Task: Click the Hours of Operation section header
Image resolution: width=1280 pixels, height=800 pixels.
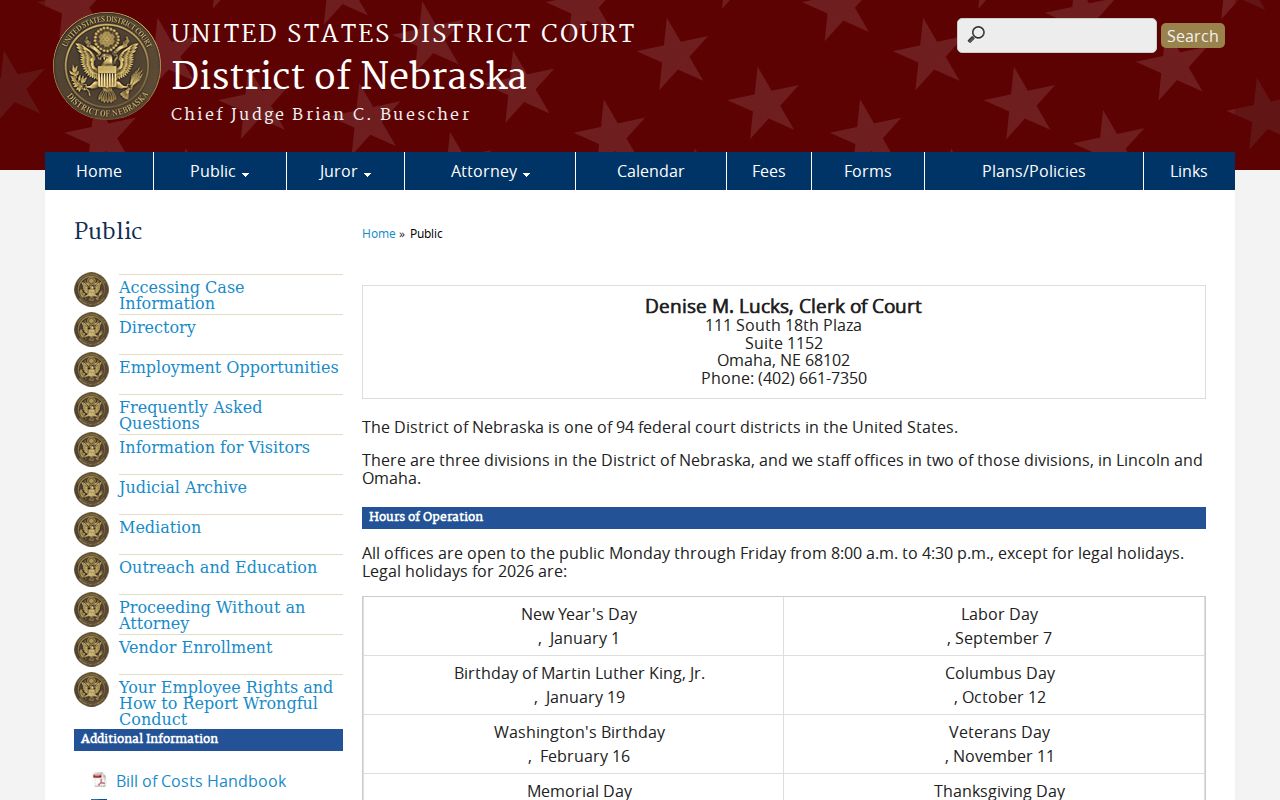Action: click(x=784, y=518)
